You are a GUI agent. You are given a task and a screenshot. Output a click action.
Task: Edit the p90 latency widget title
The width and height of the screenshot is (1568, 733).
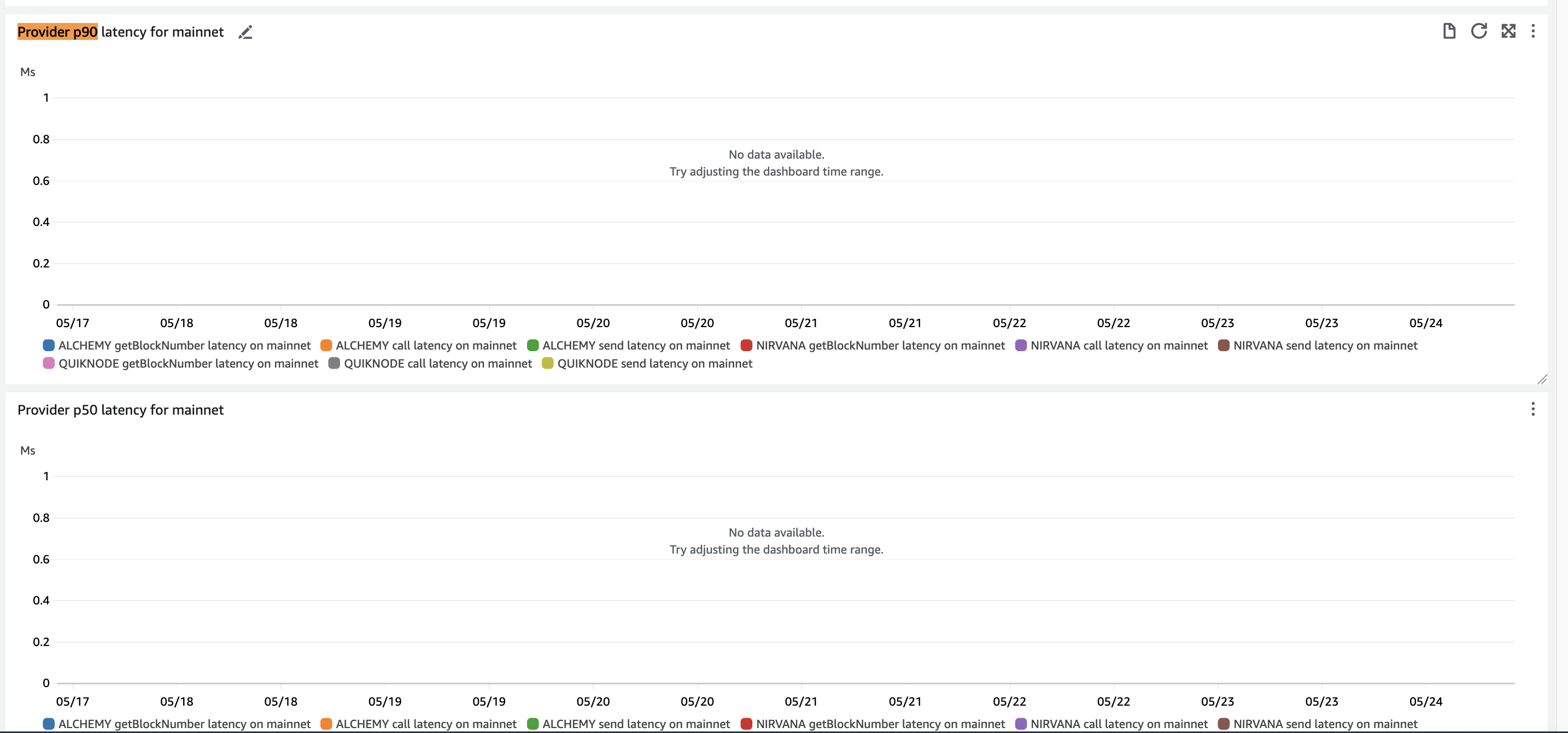click(x=245, y=32)
